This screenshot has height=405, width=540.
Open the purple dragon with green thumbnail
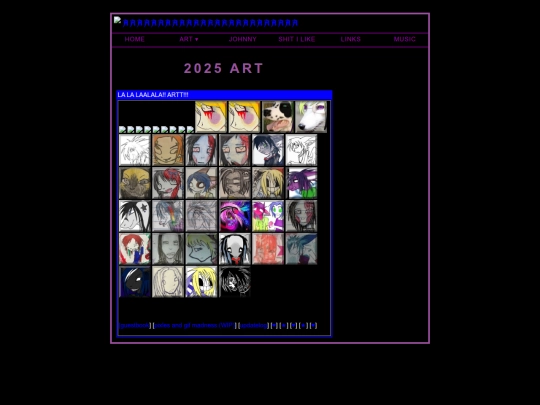pyautogui.click(x=301, y=183)
